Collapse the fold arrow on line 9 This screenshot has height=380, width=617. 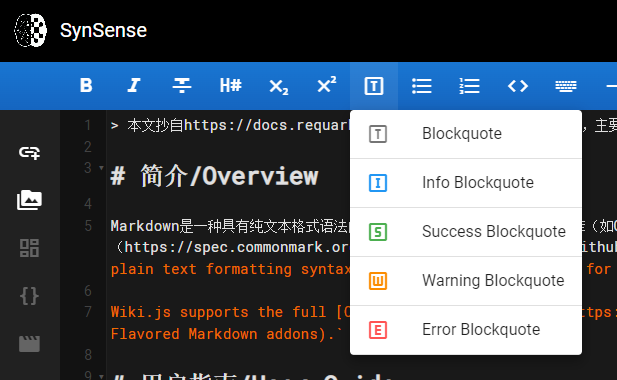point(101,376)
